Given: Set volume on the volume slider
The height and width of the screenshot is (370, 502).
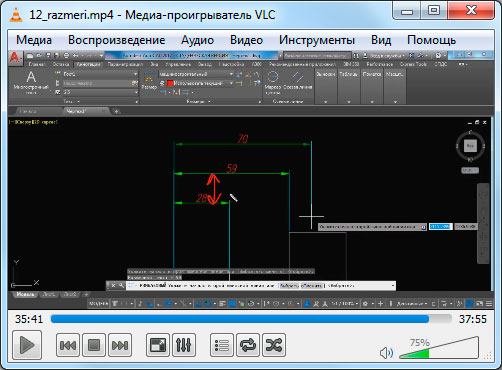Looking at the screenshot, I should 439,348.
